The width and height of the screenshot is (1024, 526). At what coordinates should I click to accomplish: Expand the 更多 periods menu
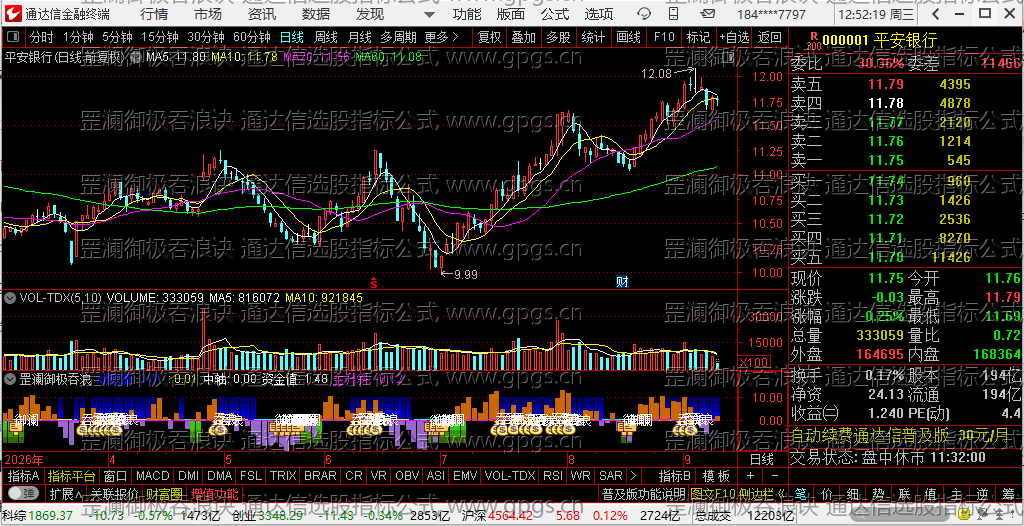click(441, 37)
